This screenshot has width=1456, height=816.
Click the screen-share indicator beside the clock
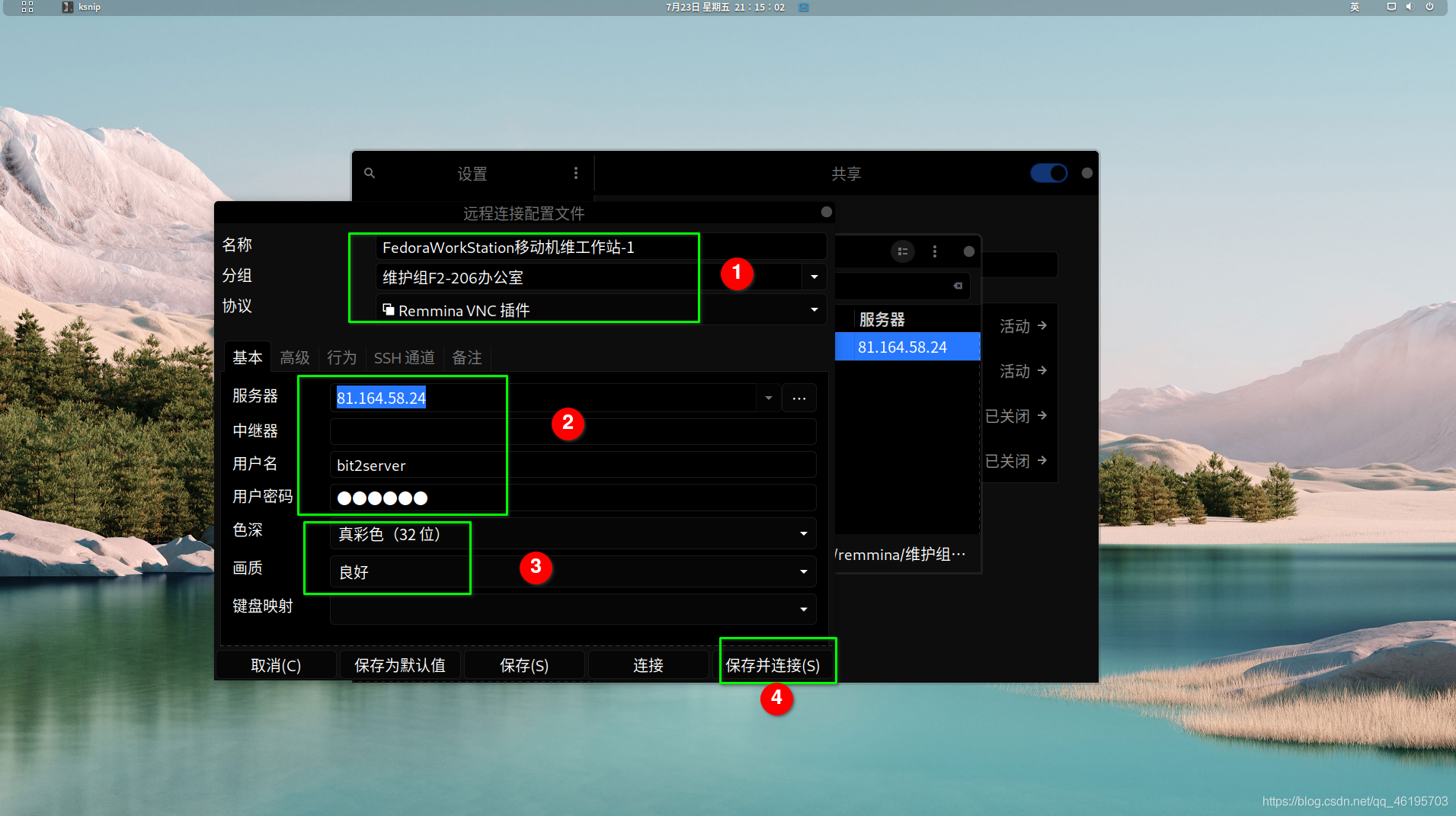(804, 7)
